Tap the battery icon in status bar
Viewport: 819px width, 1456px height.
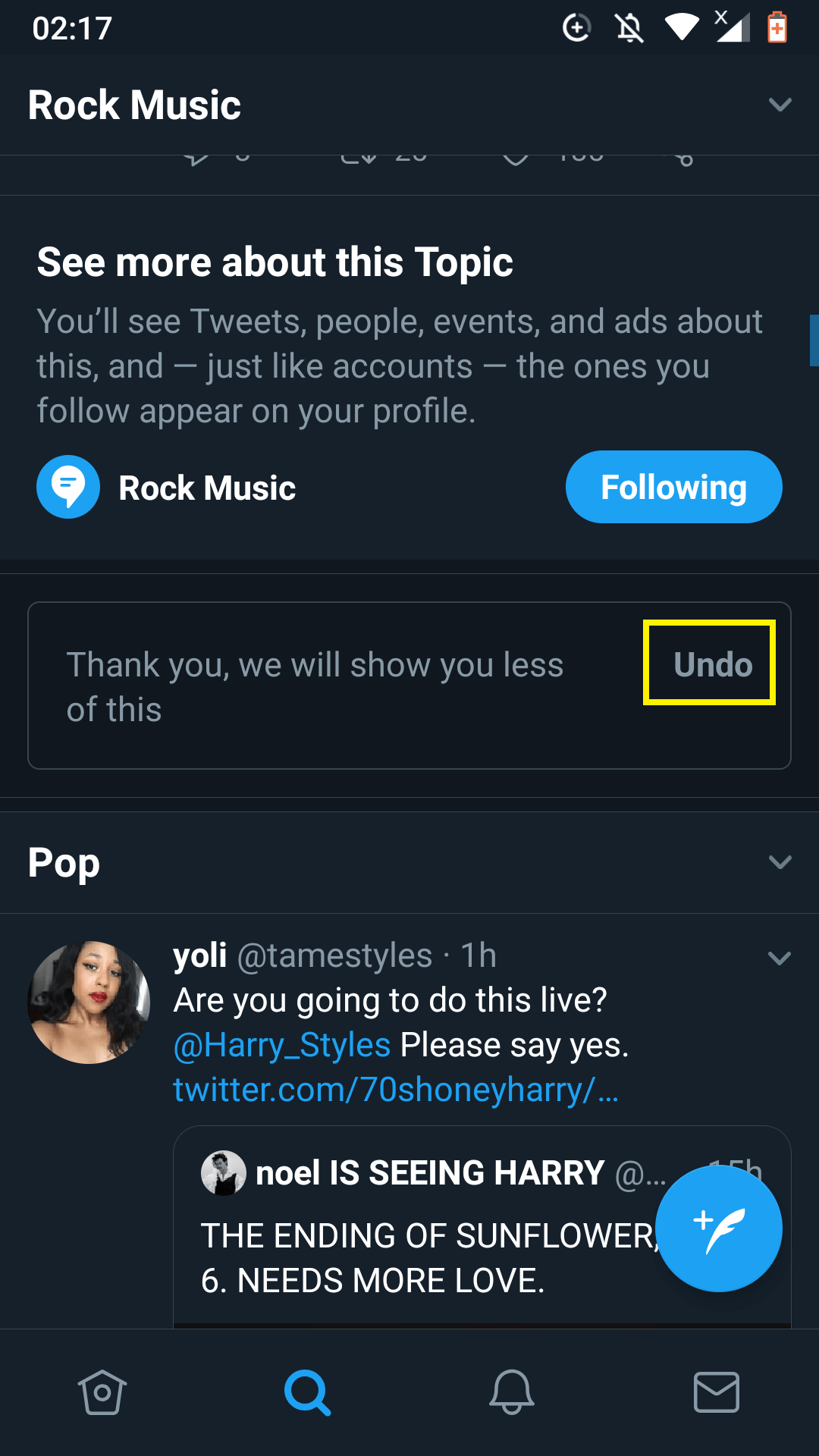777,29
